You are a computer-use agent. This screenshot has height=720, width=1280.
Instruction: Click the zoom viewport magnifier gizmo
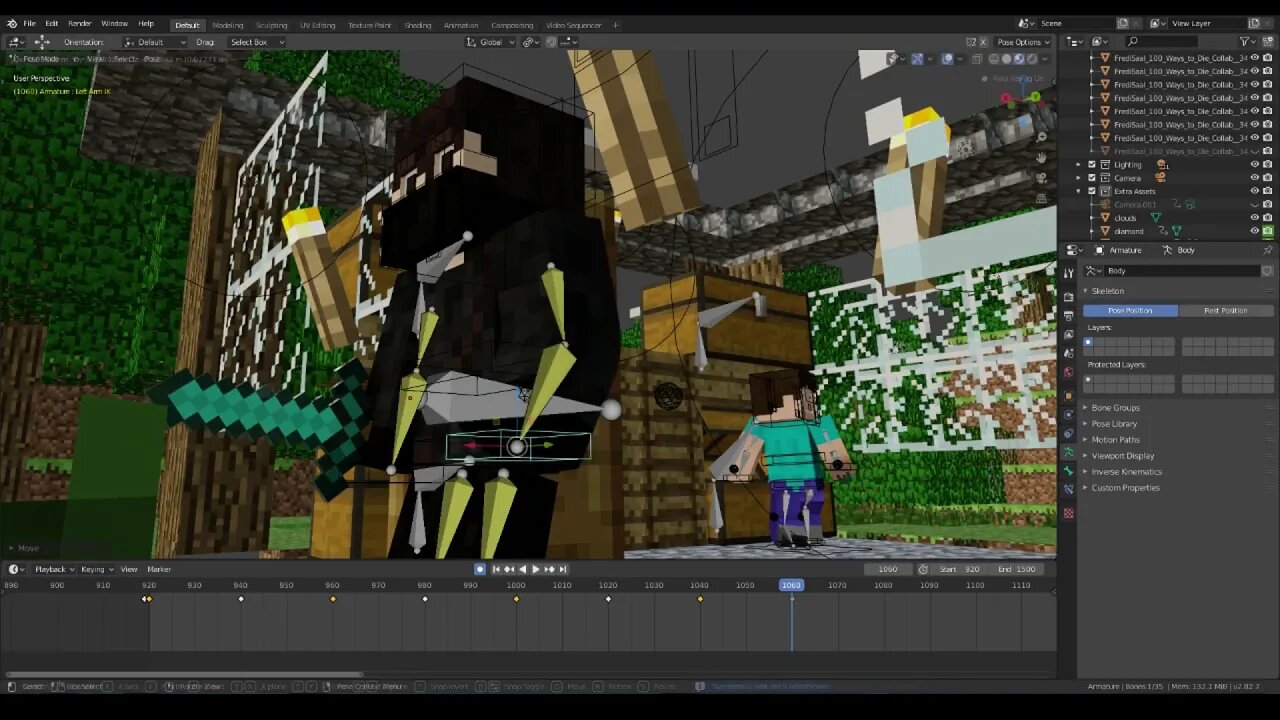pos(1041,137)
